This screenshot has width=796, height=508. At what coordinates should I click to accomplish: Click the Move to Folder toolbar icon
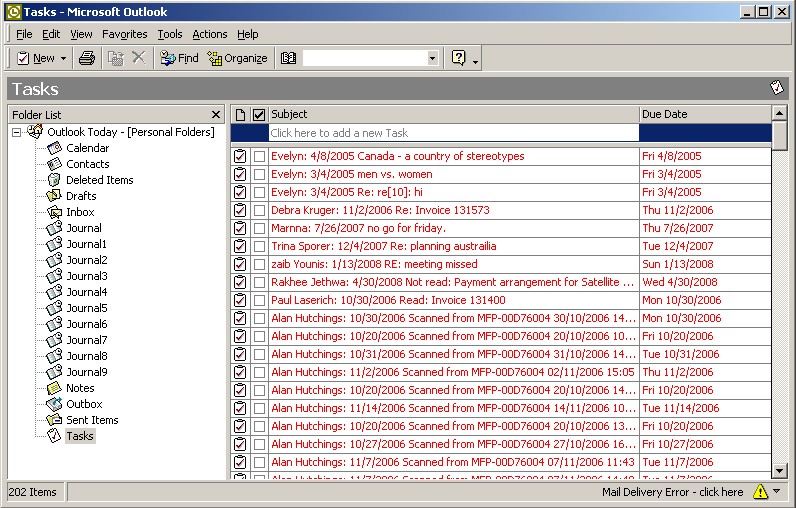coord(116,58)
